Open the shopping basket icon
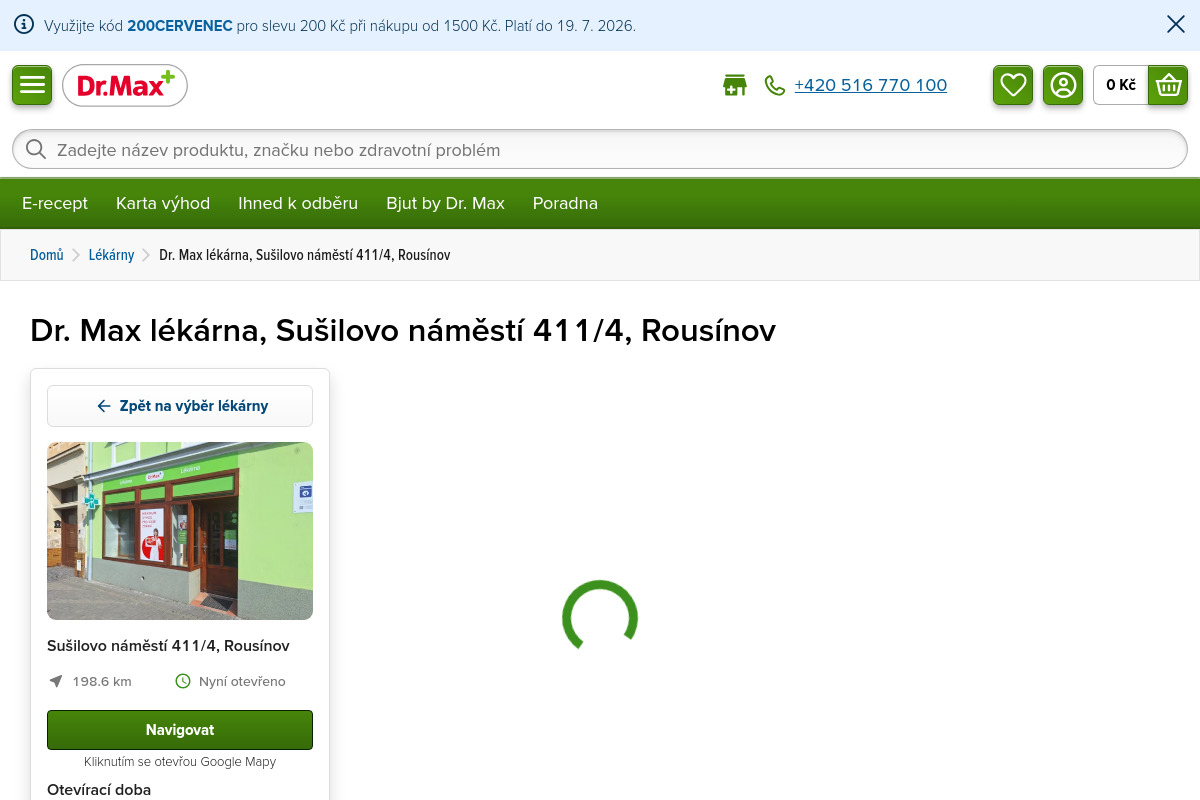 tap(1168, 85)
